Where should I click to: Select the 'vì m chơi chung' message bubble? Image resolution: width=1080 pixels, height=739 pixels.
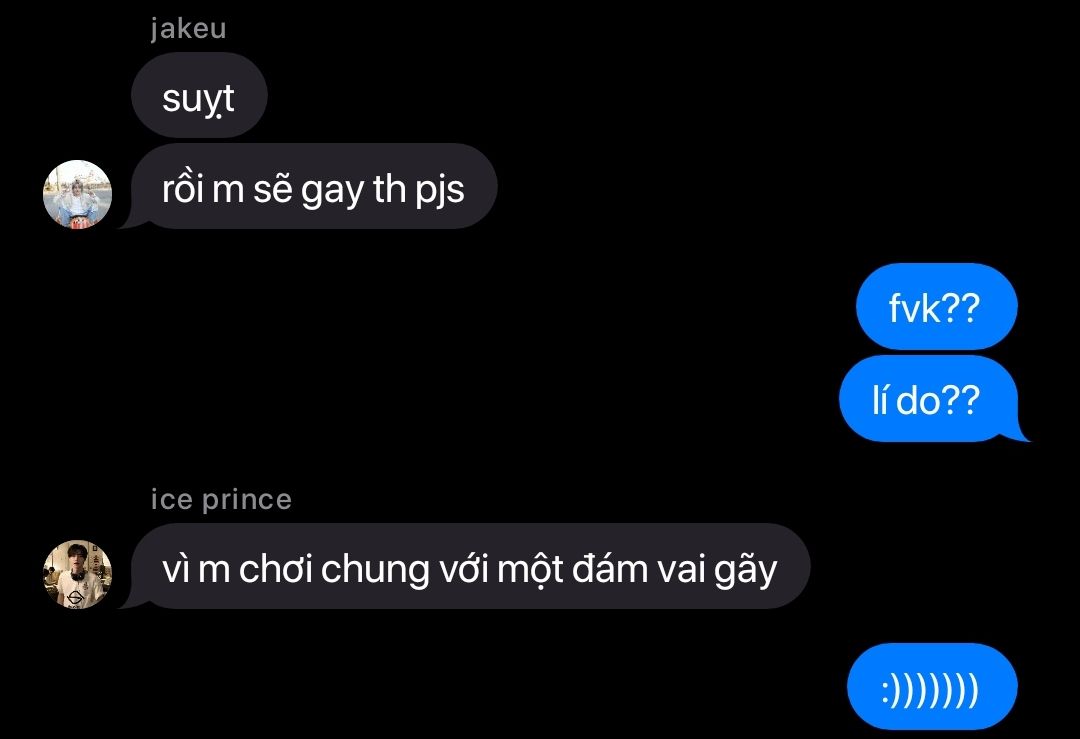470,566
